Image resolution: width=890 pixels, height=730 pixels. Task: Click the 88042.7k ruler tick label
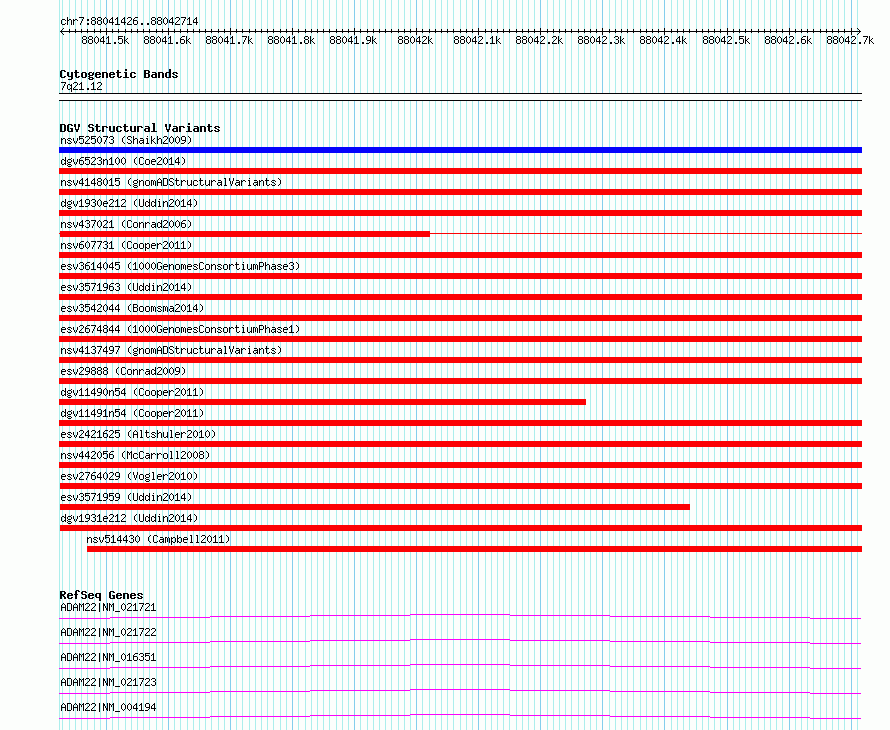pos(850,40)
